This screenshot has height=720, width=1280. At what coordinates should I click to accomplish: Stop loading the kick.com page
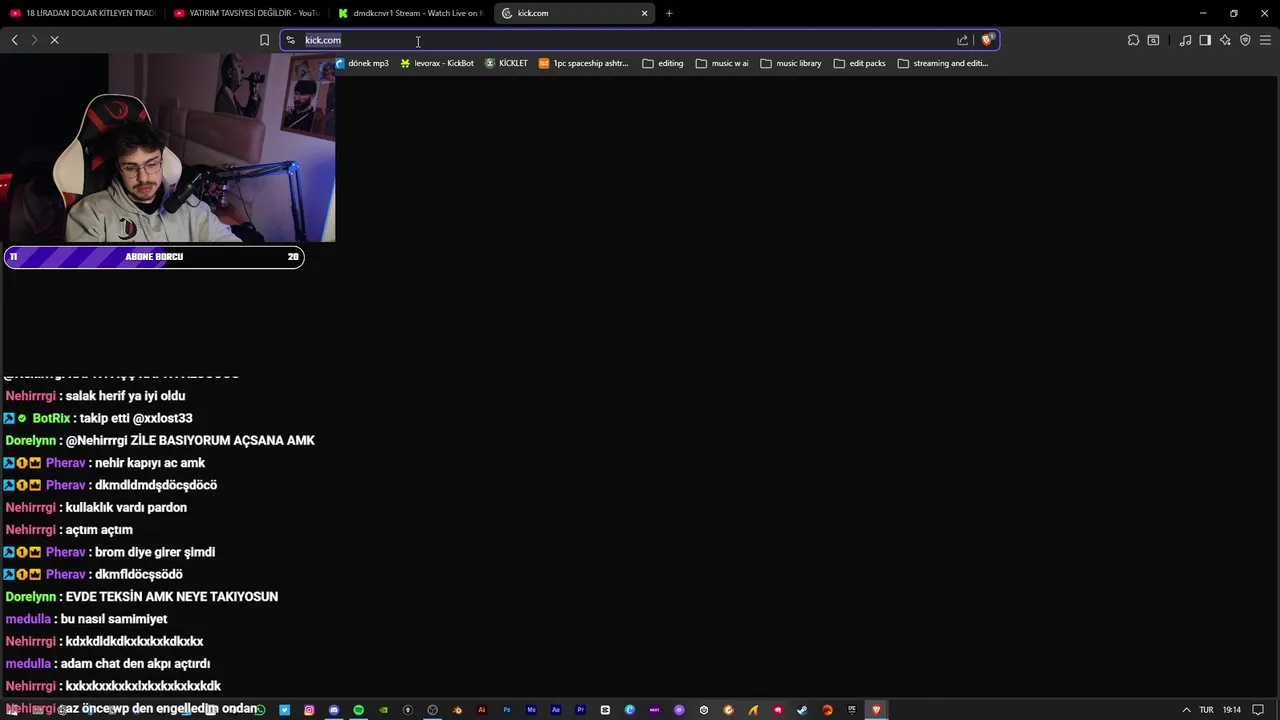(x=55, y=40)
